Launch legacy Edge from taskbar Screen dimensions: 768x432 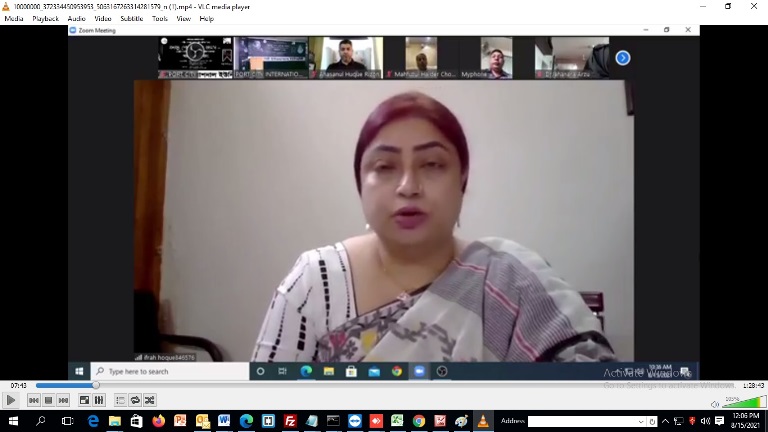pyautogui.click(x=93, y=421)
